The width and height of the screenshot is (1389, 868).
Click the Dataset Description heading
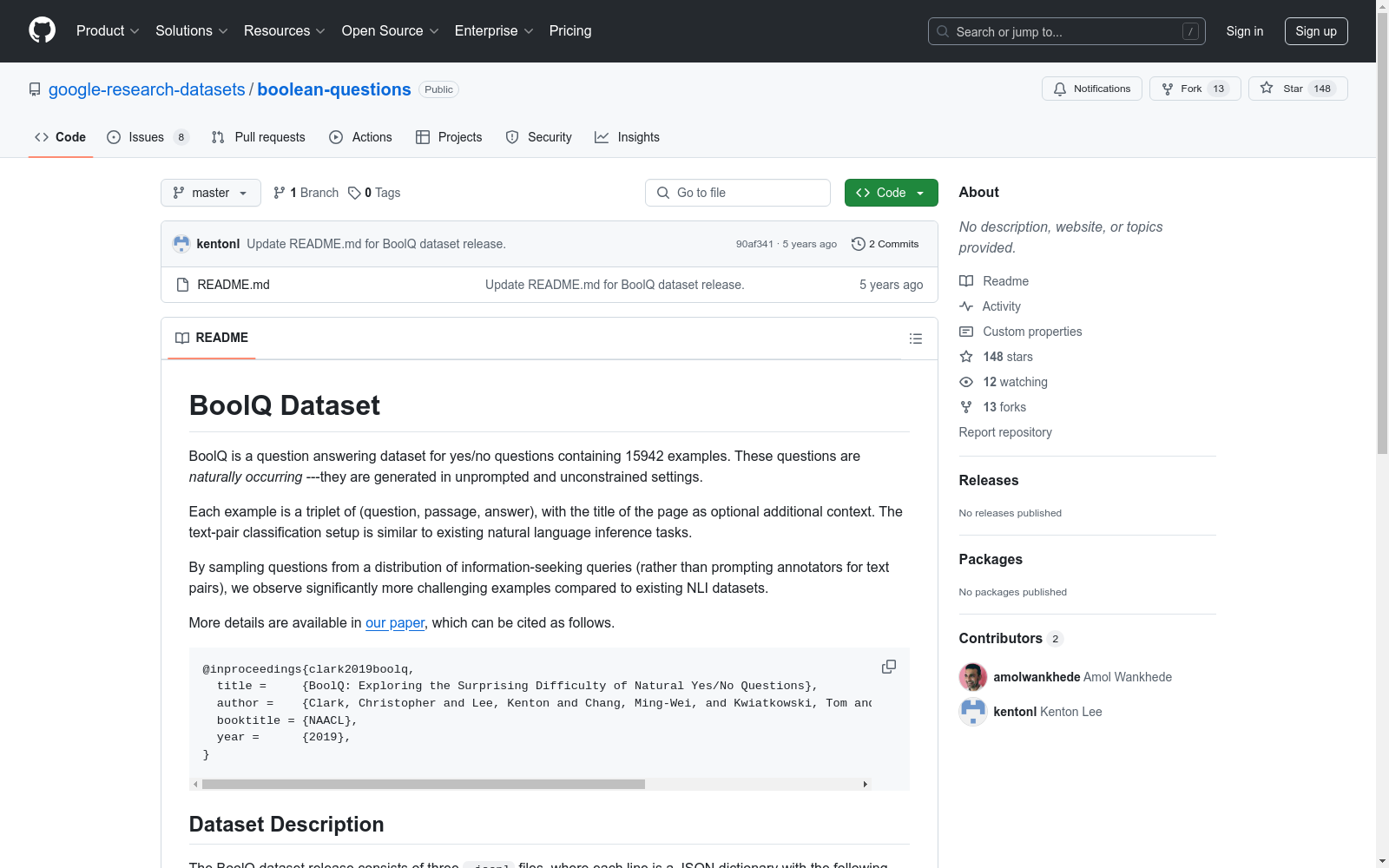click(286, 825)
